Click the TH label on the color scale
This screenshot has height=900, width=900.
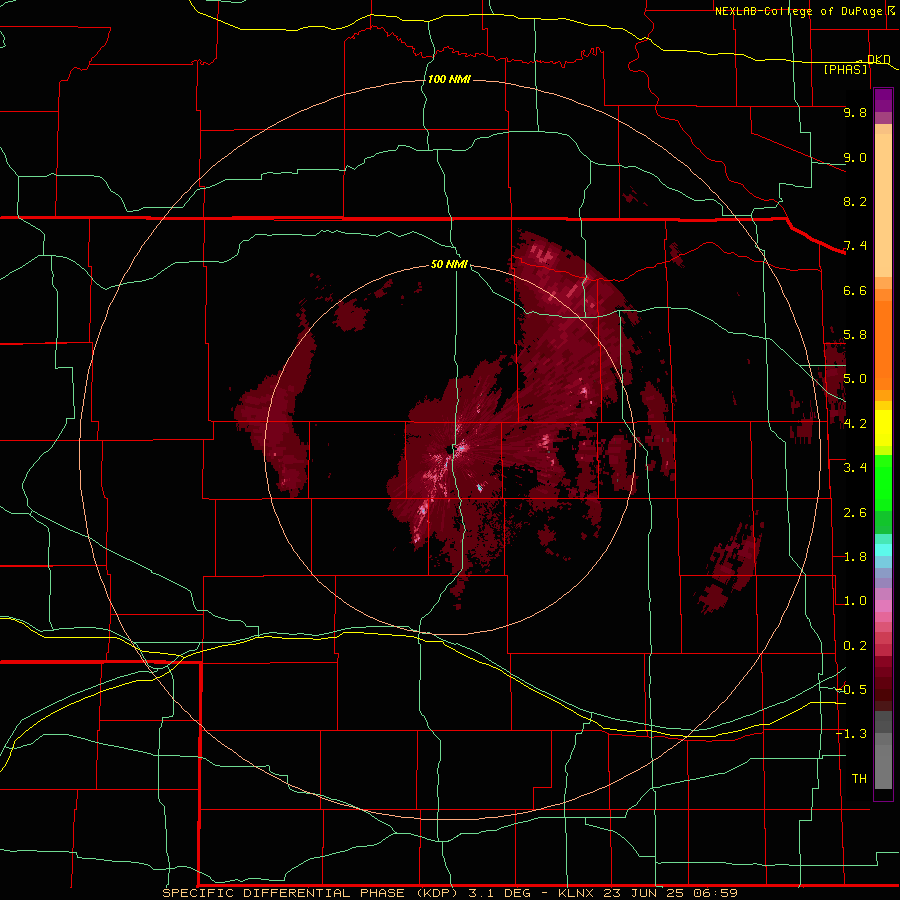(x=859, y=779)
